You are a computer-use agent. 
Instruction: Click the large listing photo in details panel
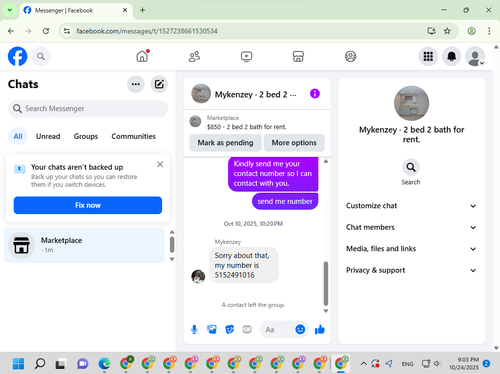(x=411, y=103)
